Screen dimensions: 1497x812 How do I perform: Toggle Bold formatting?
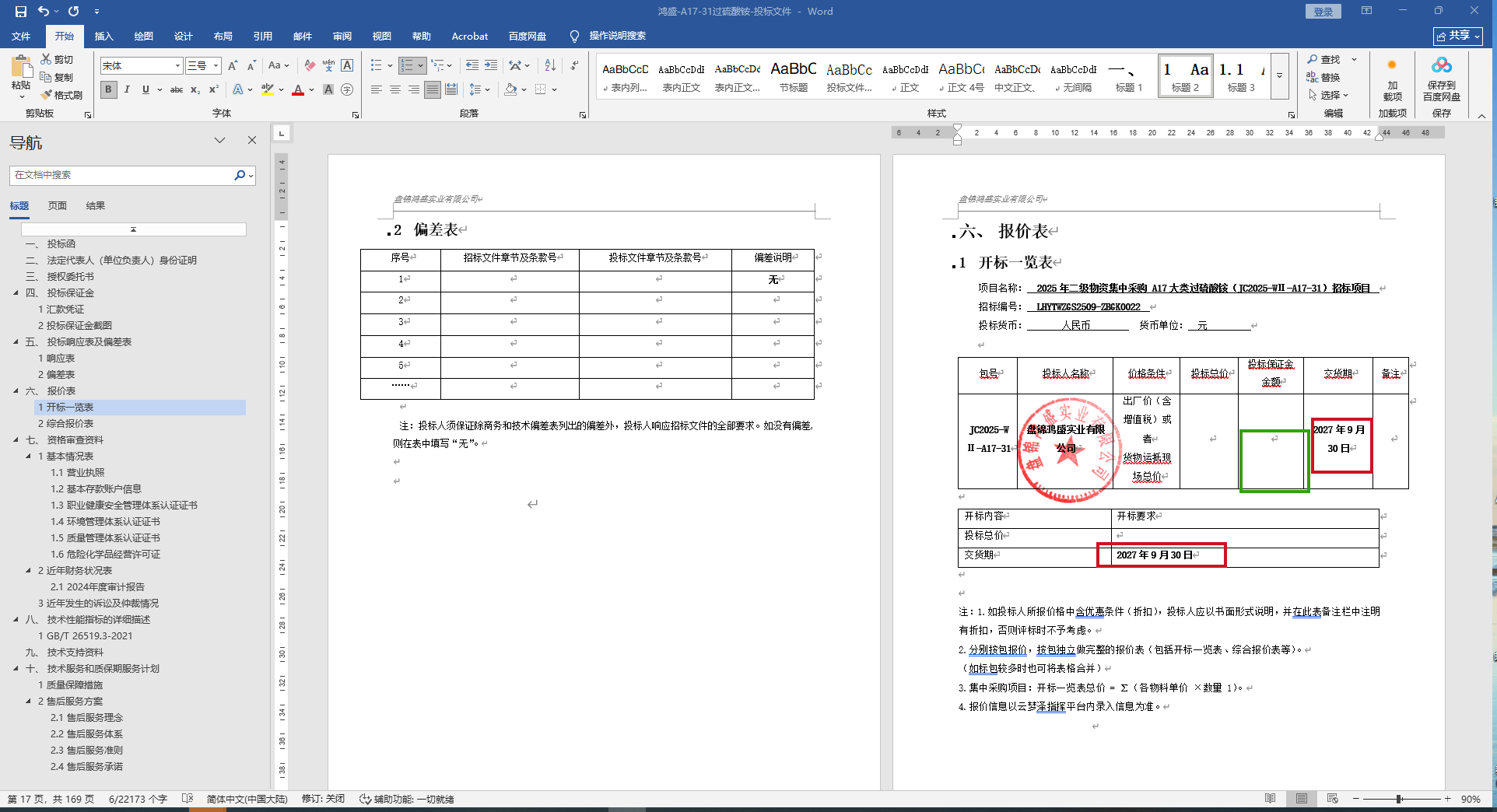(x=109, y=89)
